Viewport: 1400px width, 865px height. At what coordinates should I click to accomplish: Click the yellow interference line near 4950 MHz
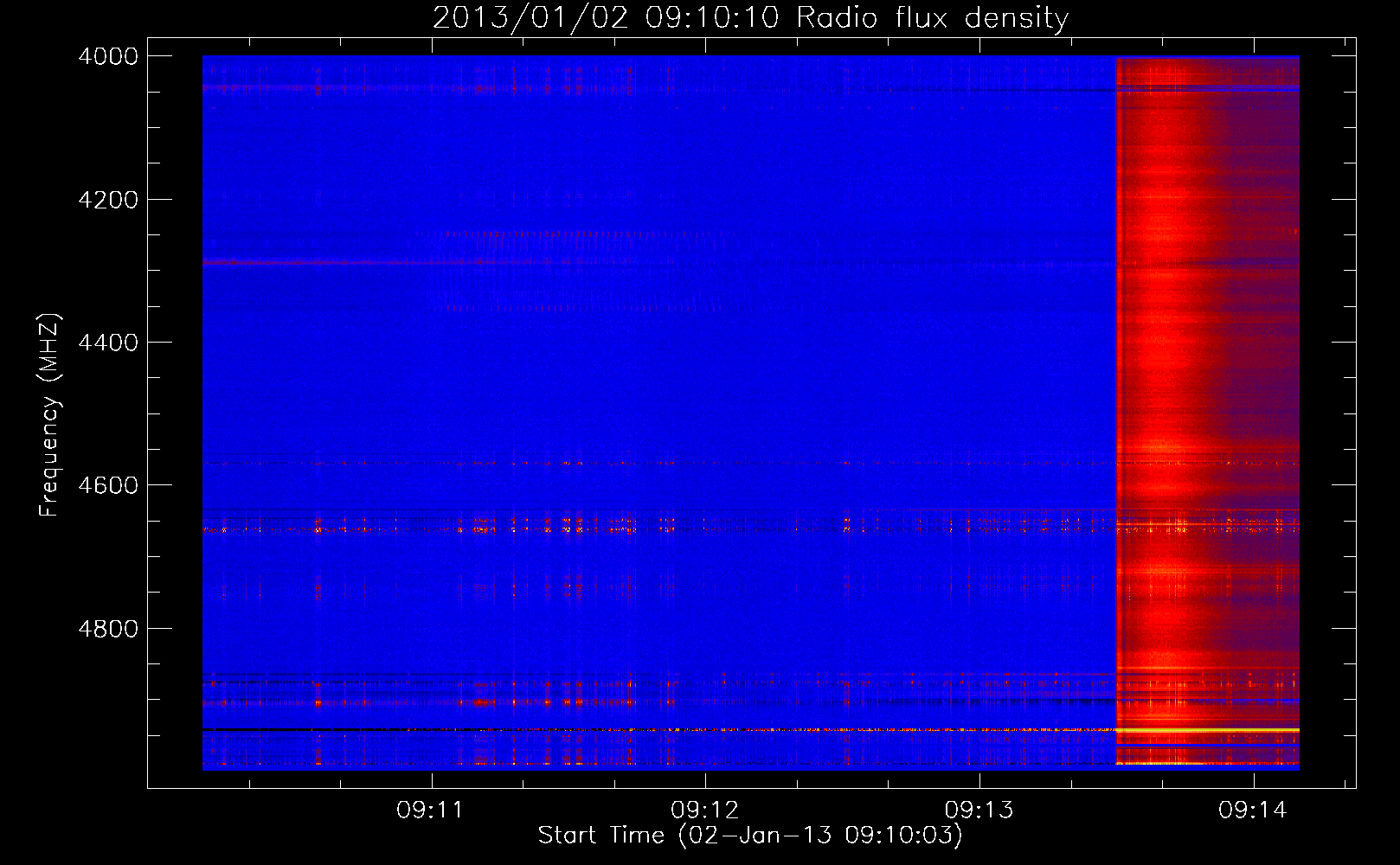[x=1208, y=731]
